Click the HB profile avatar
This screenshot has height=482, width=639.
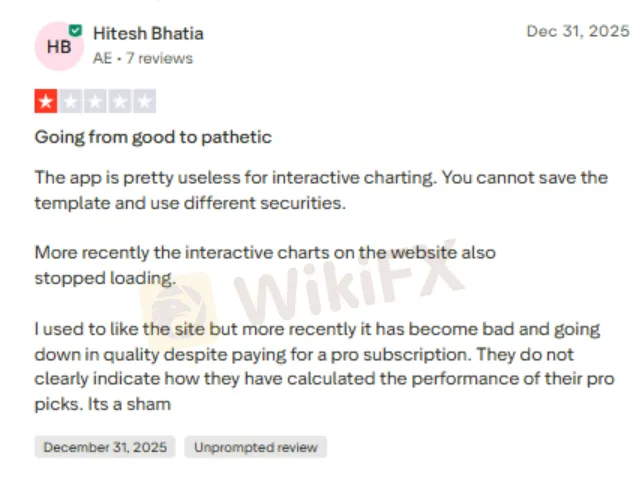pyautogui.click(x=58, y=46)
